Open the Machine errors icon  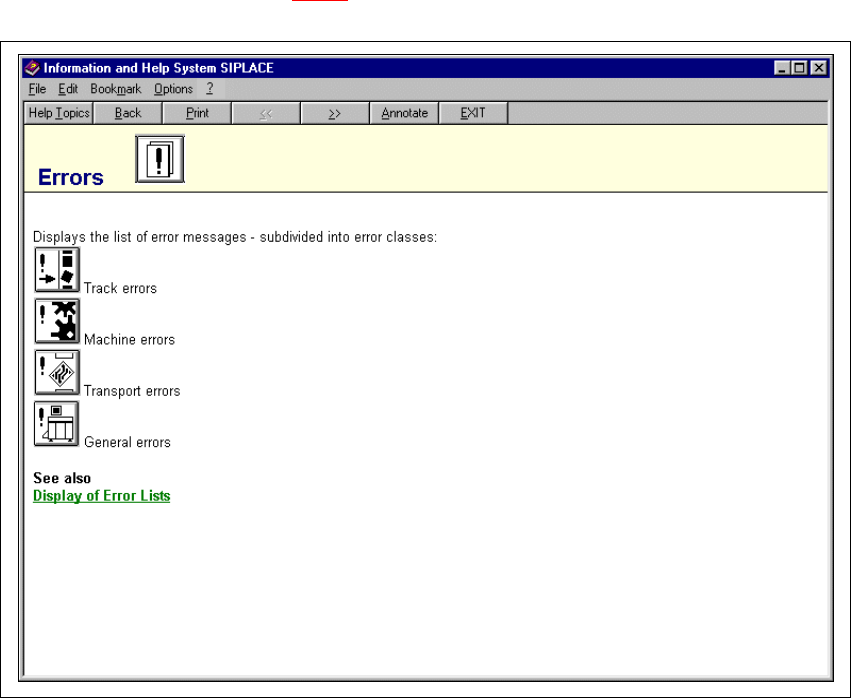coord(57,321)
